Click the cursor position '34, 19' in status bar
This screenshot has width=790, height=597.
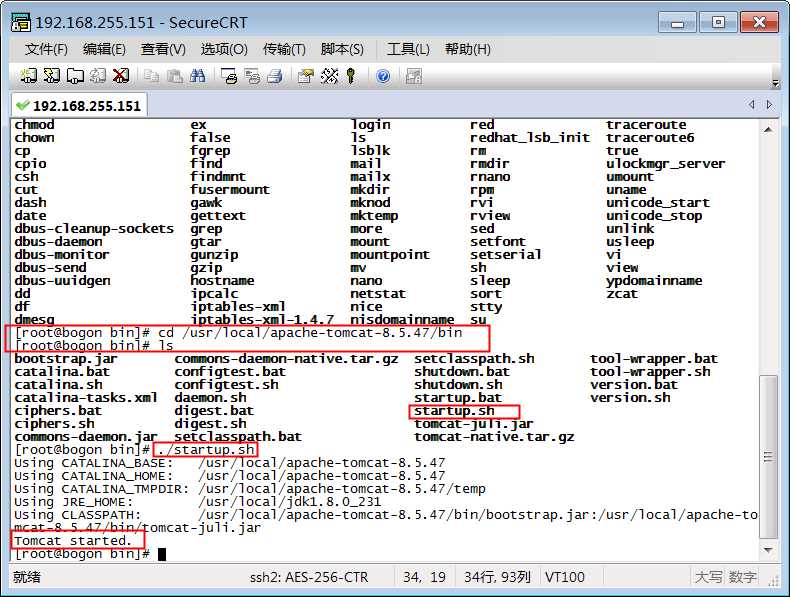coord(424,577)
